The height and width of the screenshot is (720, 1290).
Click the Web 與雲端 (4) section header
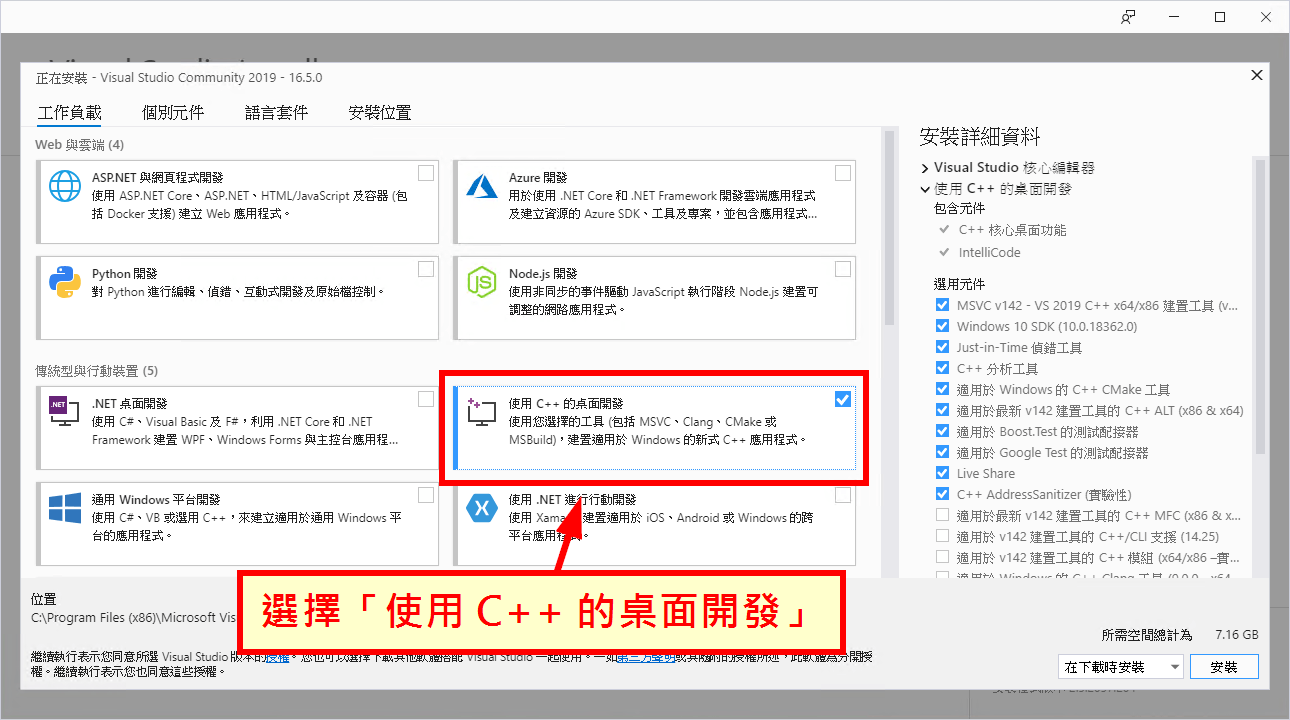tap(80, 145)
